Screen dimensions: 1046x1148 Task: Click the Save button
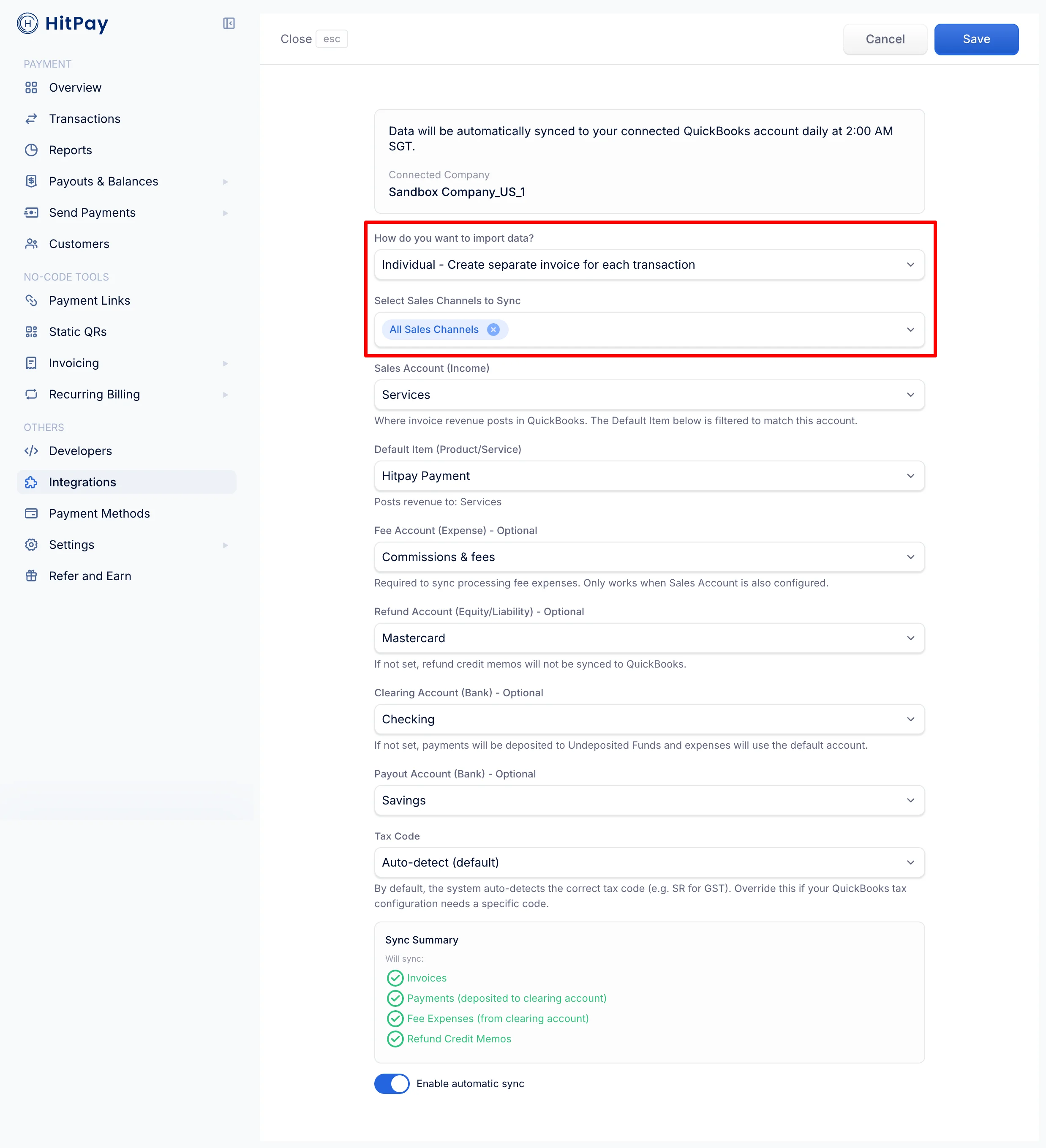[976, 39]
